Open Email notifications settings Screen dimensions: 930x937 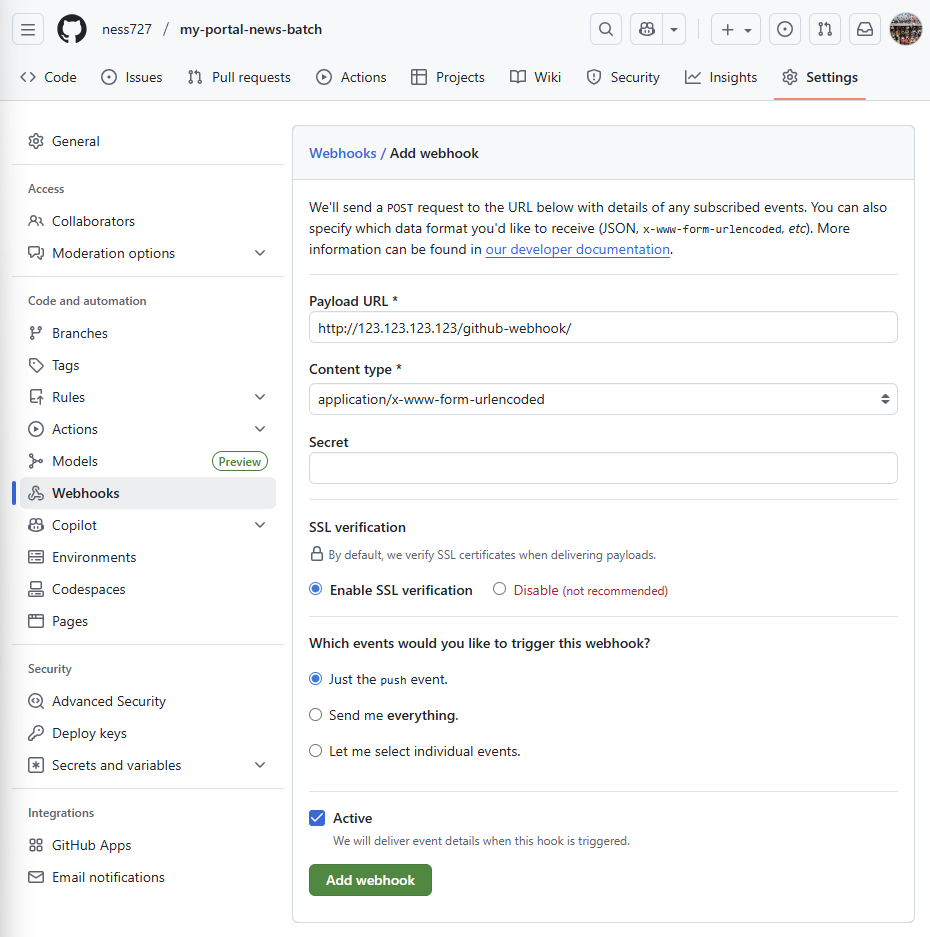pyautogui.click(x=148, y=877)
